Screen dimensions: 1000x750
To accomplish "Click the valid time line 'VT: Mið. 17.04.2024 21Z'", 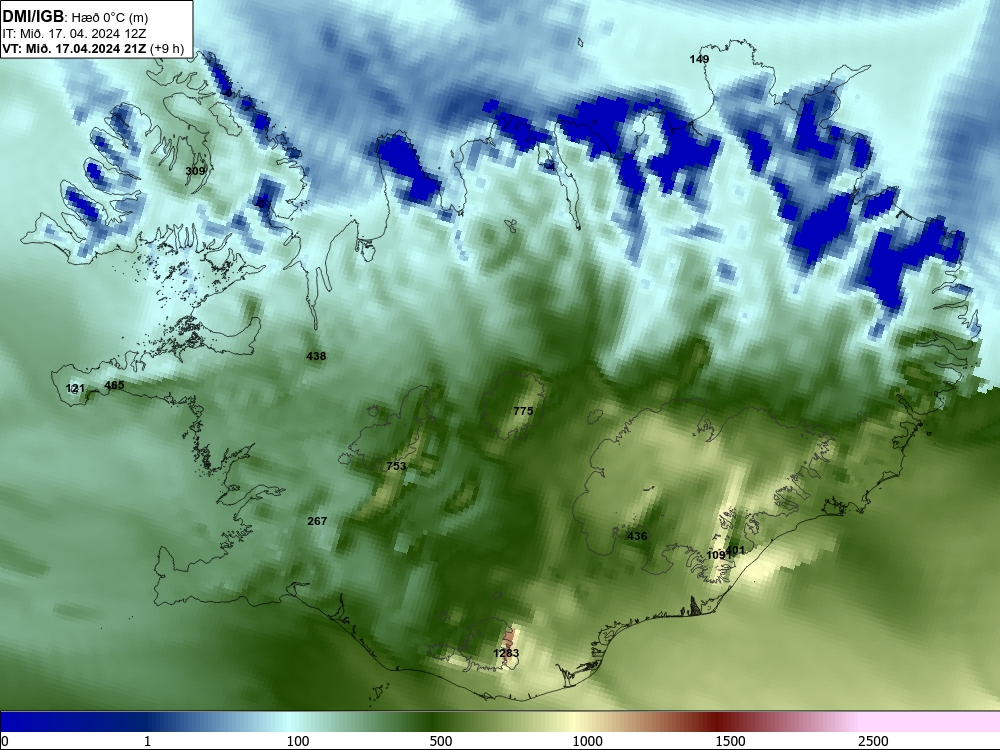I will tap(74, 48).
